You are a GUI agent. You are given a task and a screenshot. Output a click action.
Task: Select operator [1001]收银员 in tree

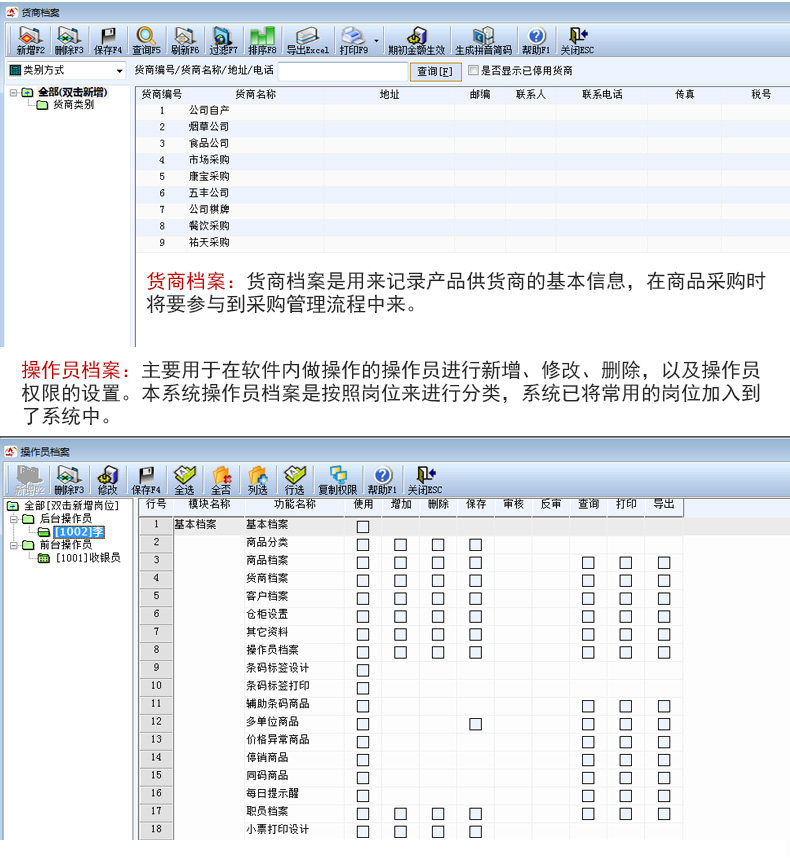[88, 558]
